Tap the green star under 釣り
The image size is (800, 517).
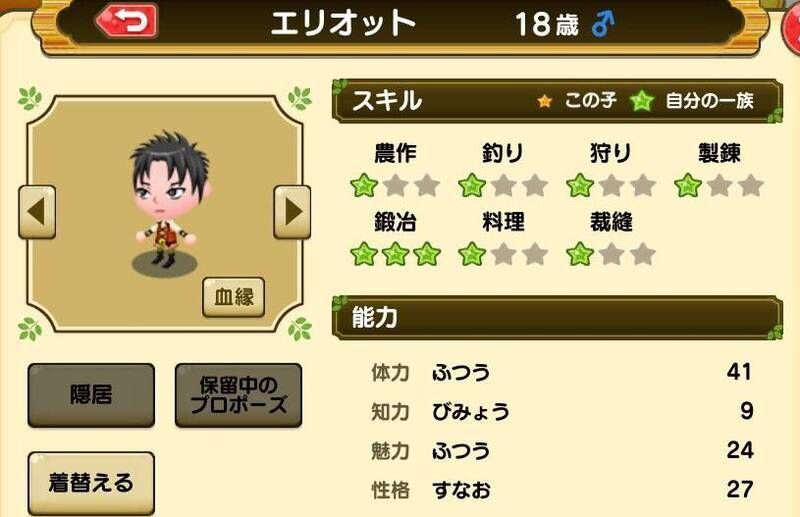click(472, 185)
